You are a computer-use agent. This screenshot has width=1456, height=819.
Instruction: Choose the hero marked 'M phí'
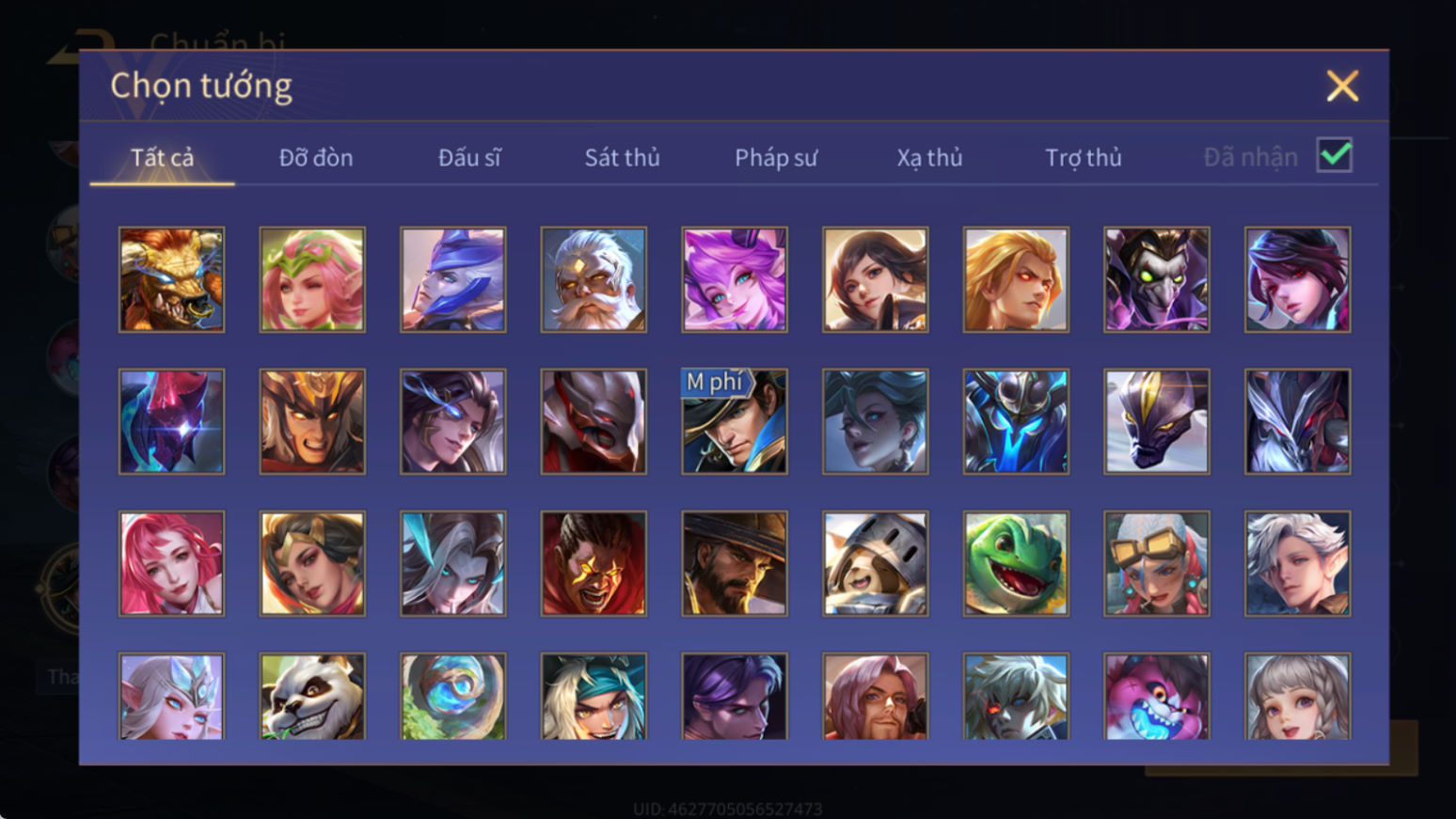click(735, 421)
